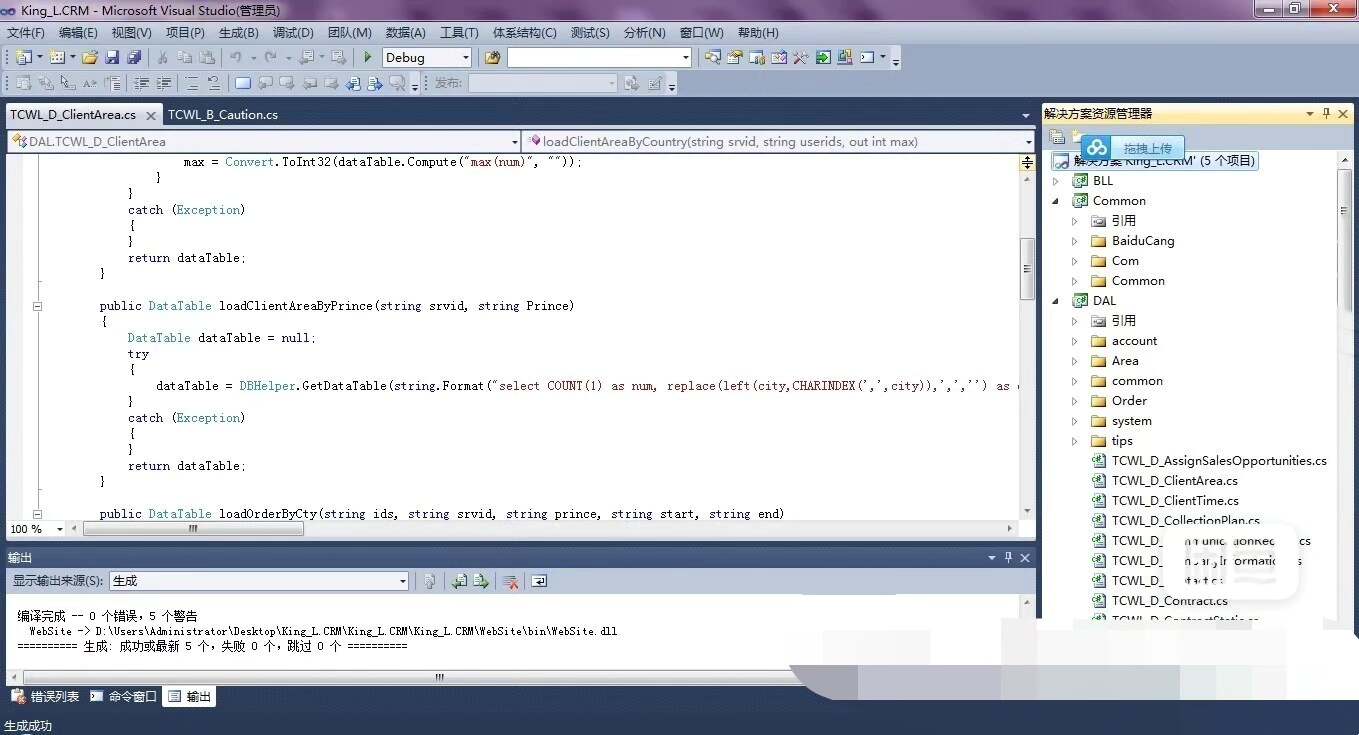Collapse the DAL project node

click(1055, 301)
